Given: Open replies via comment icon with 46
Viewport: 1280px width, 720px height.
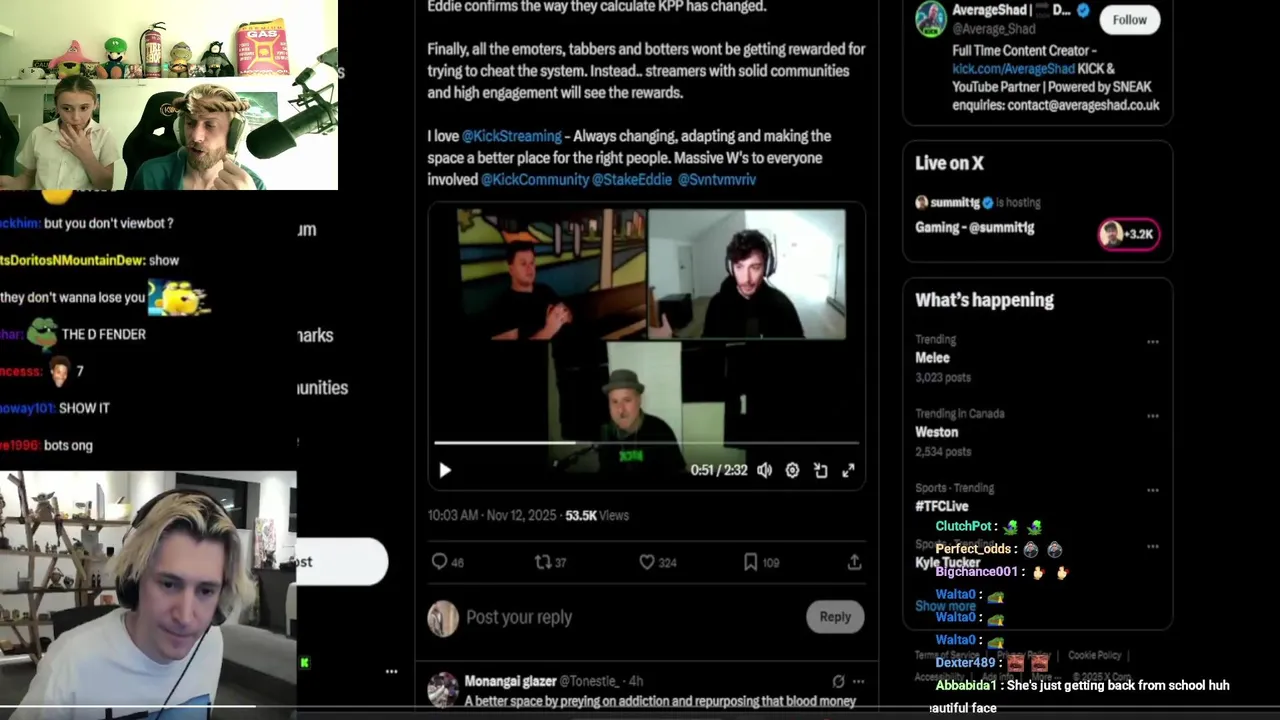Looking at the screenshot, I should pos(447,562).
